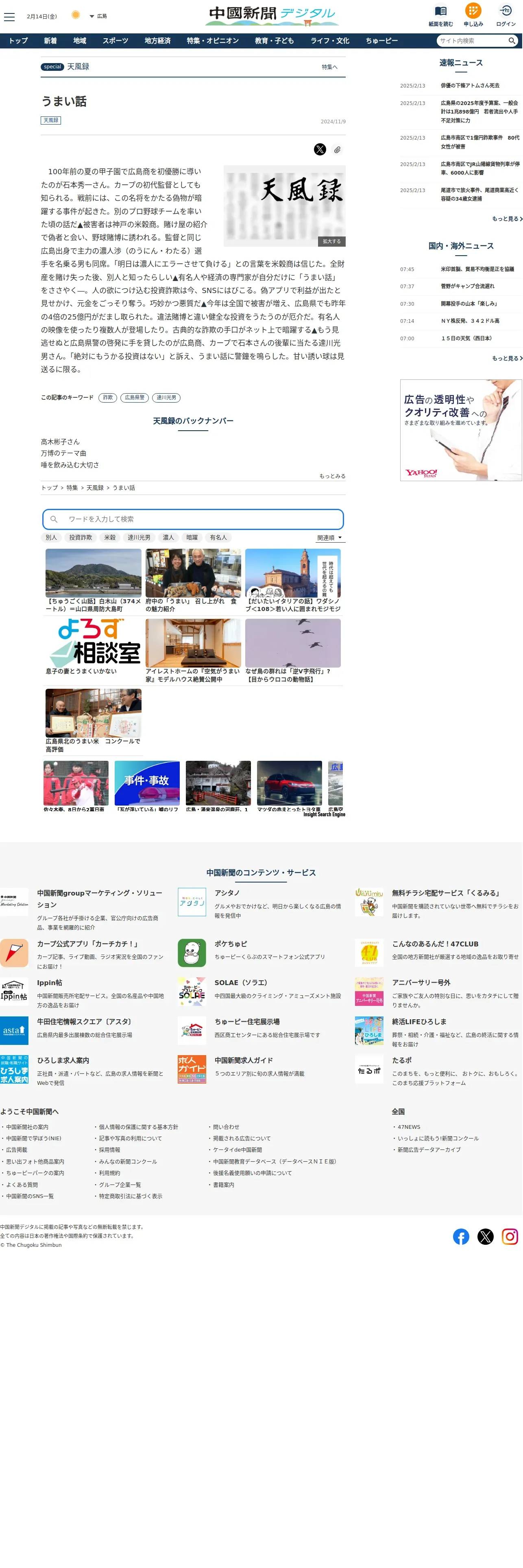Open 俳優の下條アトムさん死去 headline
The image size is (523, 1568).
tap(470, 86)
